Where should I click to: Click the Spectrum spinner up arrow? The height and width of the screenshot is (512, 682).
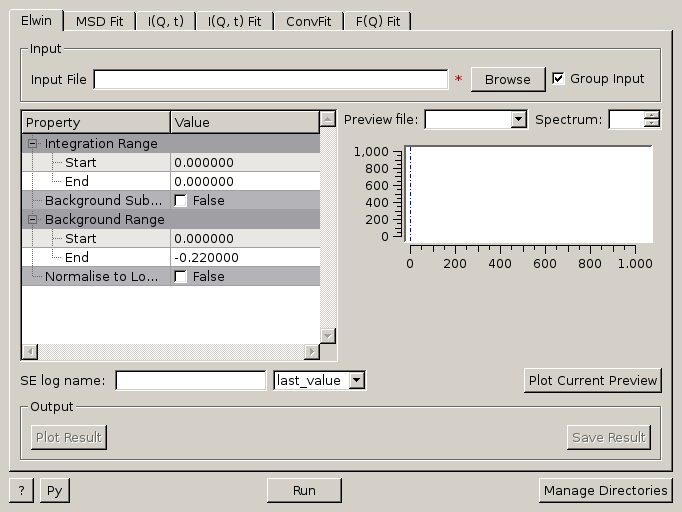[x=652, y=115]
